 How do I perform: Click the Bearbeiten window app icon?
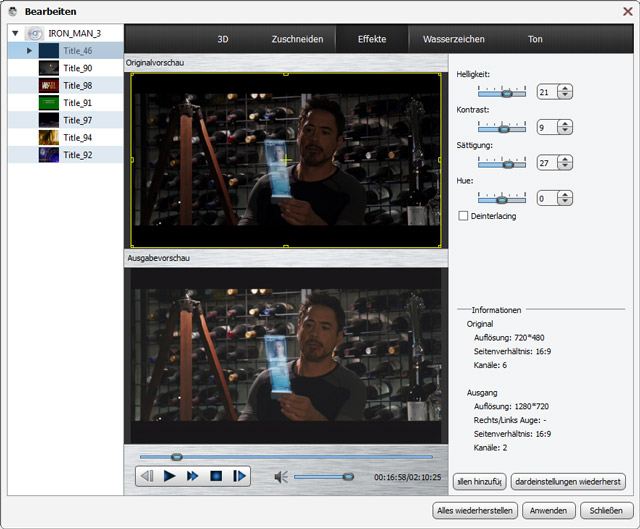13,11
